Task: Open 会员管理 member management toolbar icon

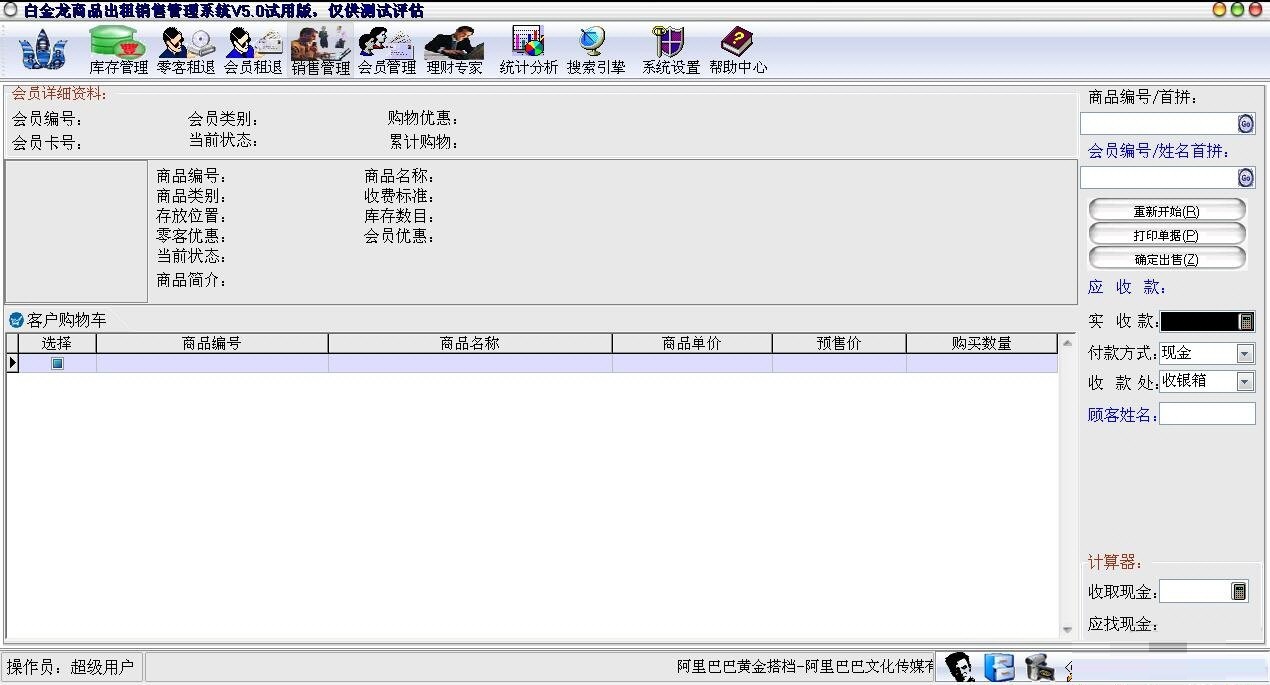Action: coord(387,50)
